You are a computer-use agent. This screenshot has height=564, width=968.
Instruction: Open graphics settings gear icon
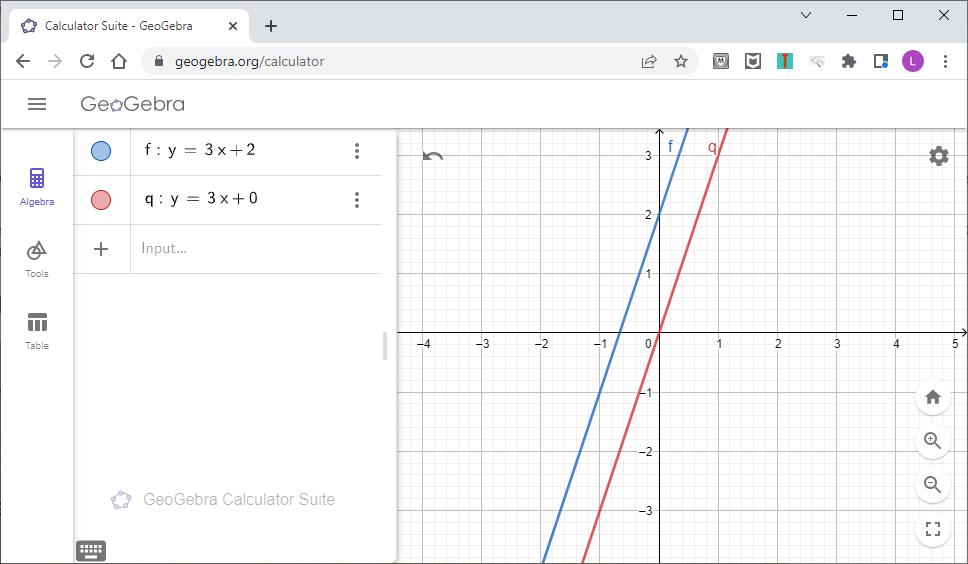click(938, 156)
